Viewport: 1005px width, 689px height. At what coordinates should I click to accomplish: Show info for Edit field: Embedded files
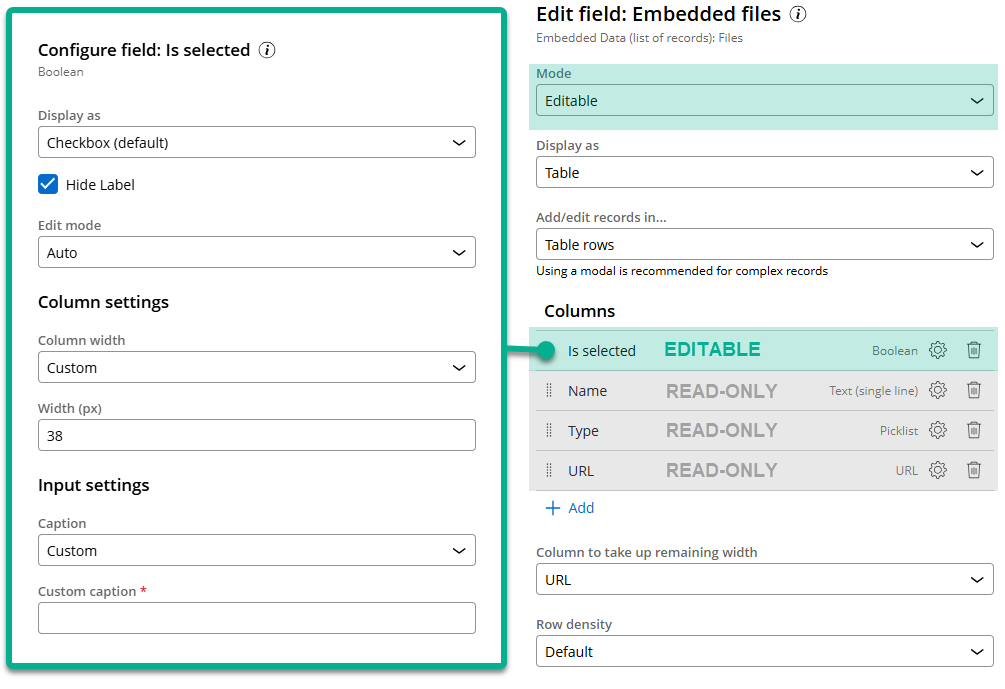(798, 14)
